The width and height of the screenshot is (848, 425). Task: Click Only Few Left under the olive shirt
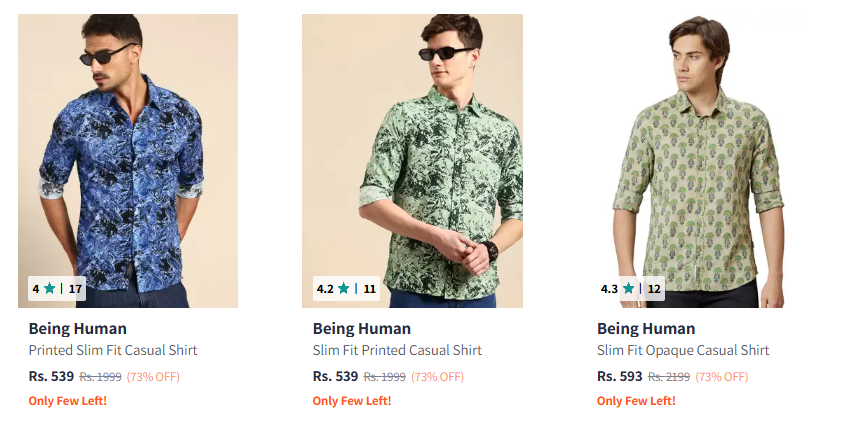pyautogui.click(x=636, y=401)
